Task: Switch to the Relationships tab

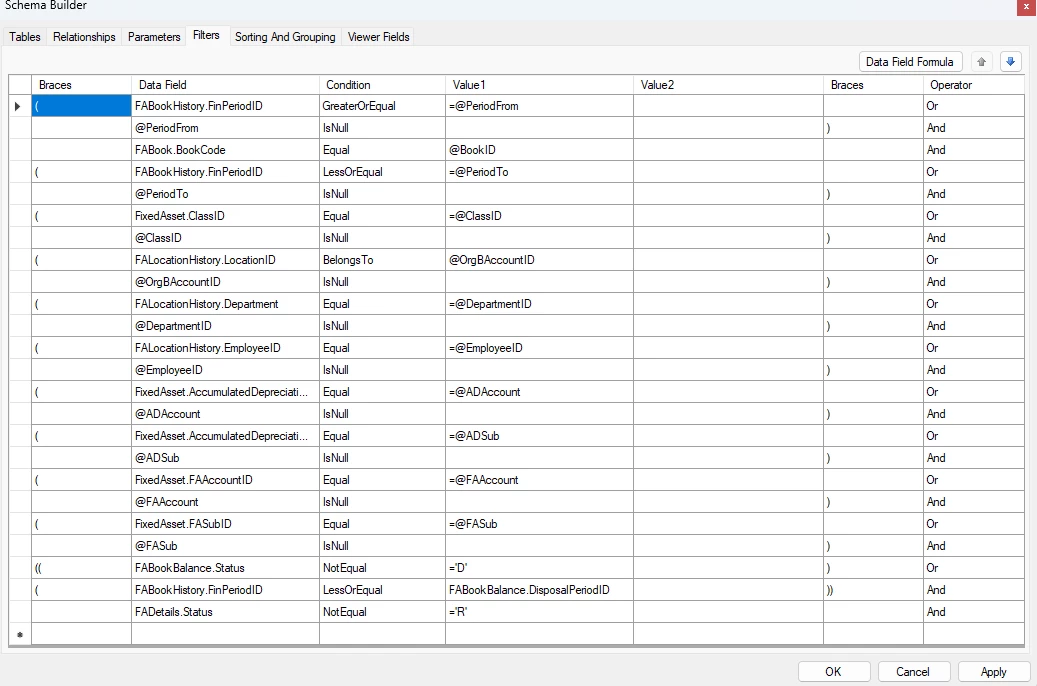Action: [x=84, y=37]
